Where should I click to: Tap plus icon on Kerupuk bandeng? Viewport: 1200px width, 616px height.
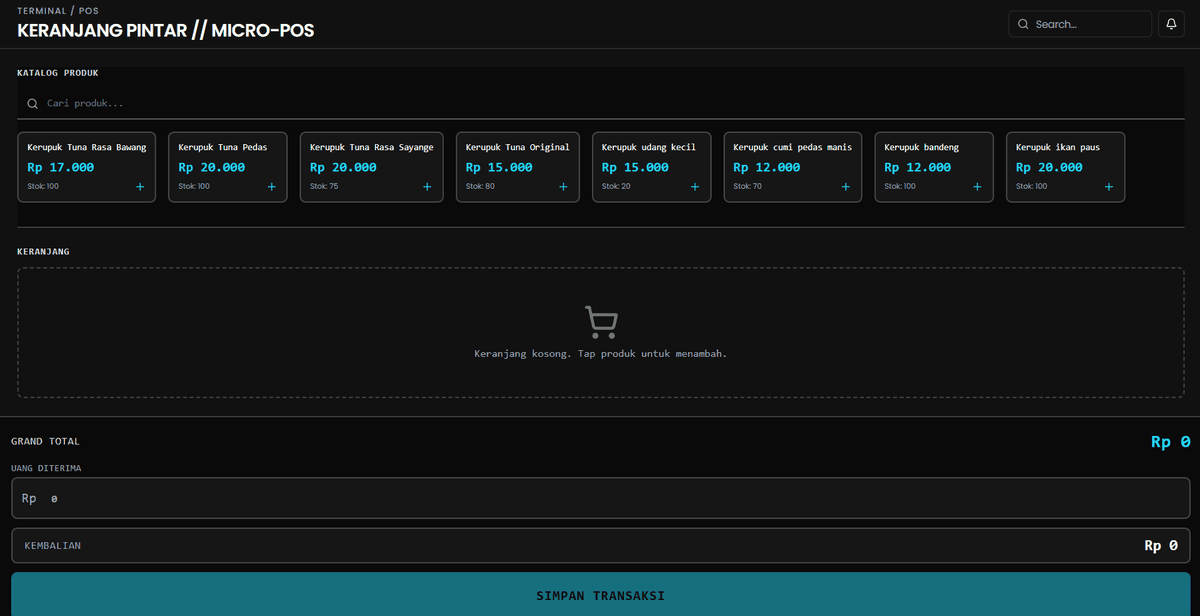[977, 187]
